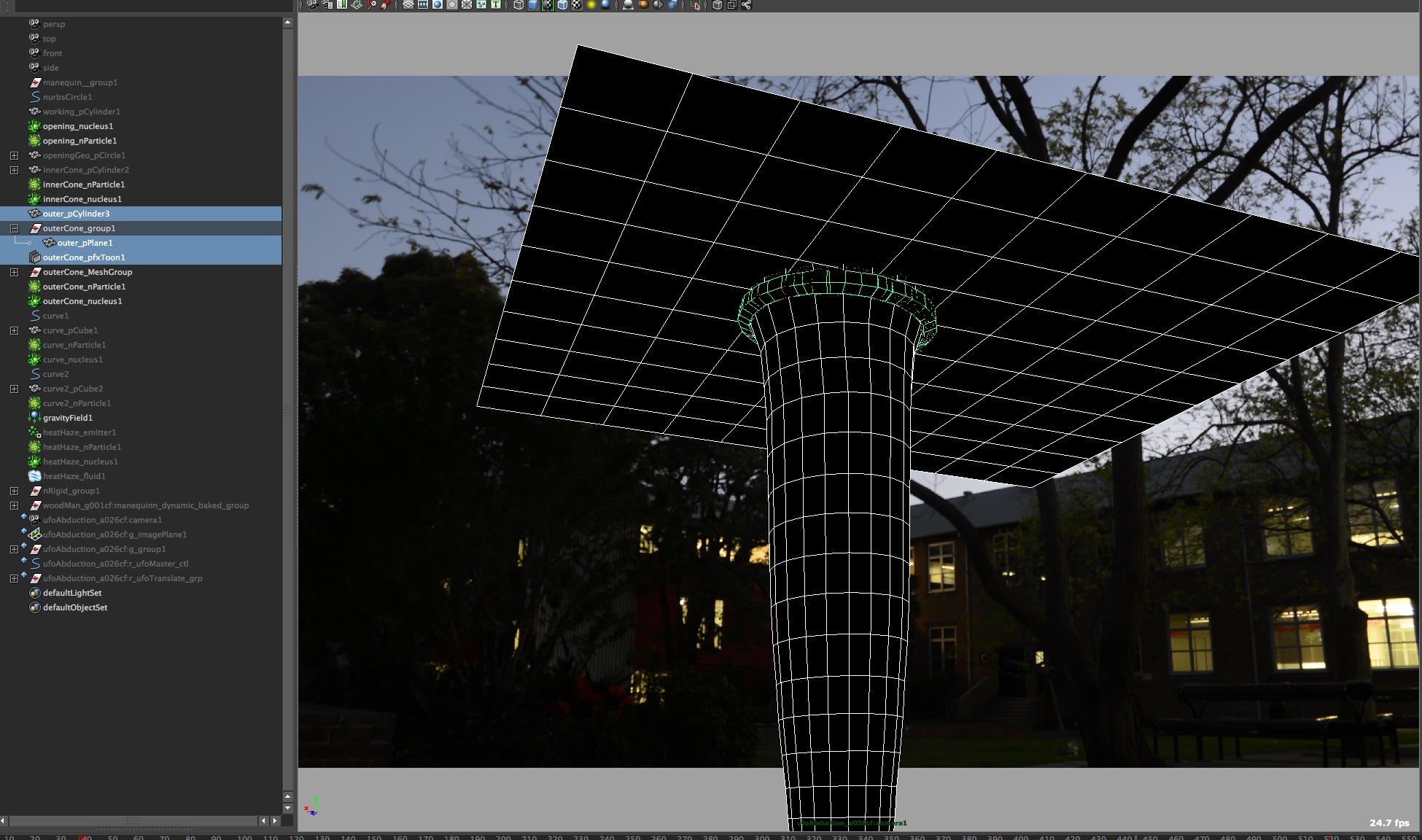This screenshot has width=1422, height=840.
Task: Switch to wireframe display cube icon
Action: [x=518, y=4]
